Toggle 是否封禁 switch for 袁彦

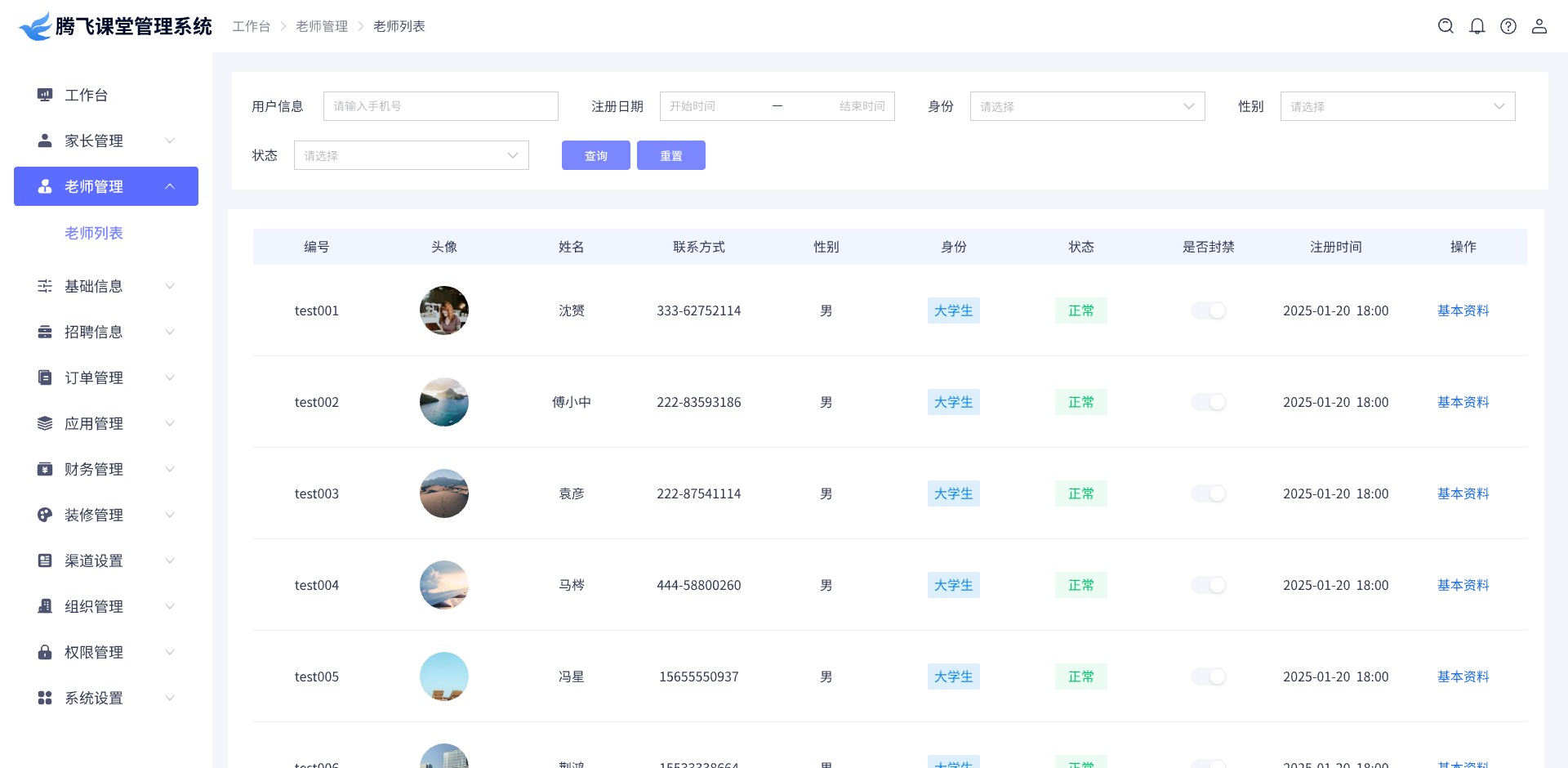coord(1208,493)
